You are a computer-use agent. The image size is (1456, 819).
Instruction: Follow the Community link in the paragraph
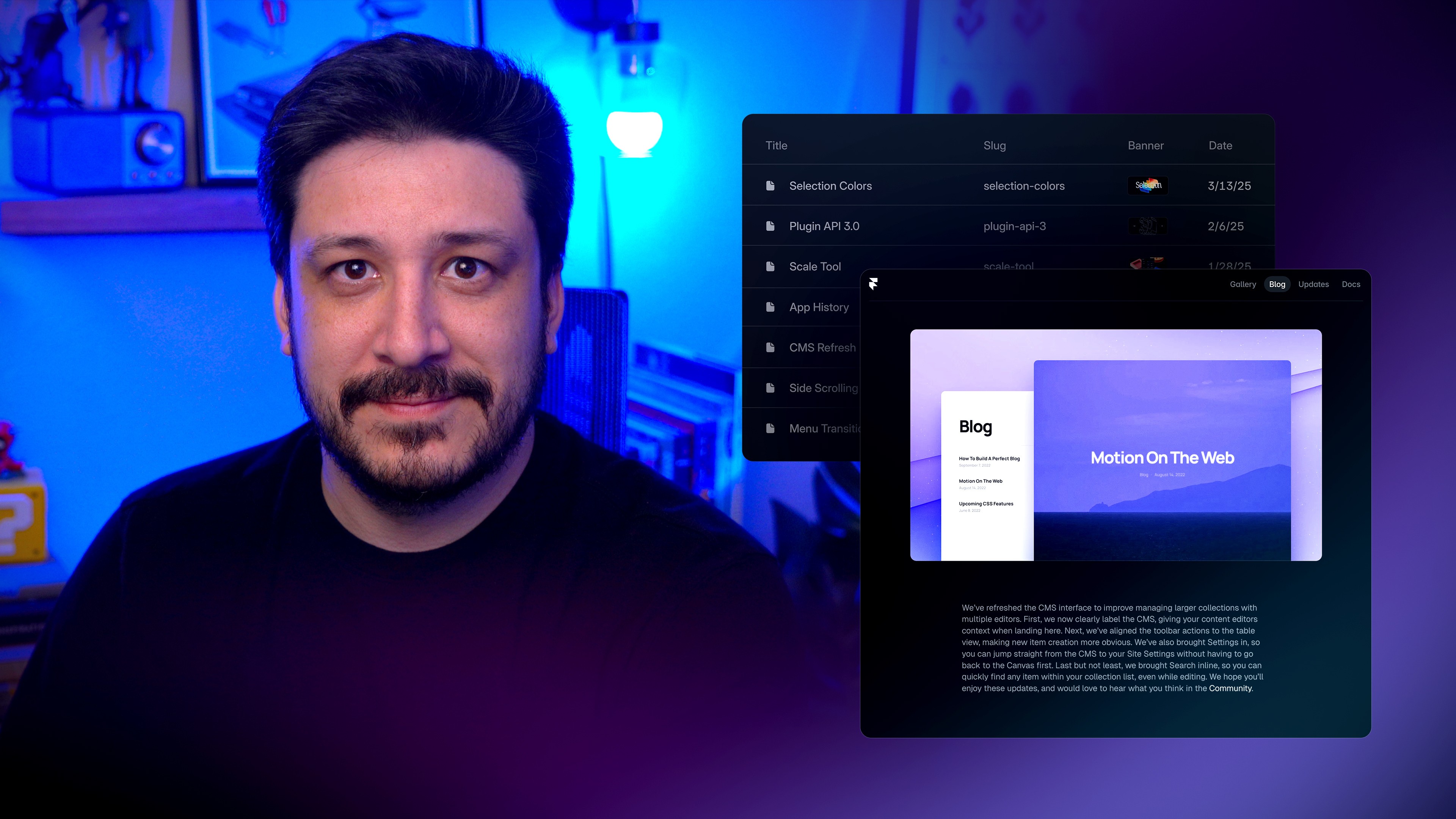point(1230,689)
